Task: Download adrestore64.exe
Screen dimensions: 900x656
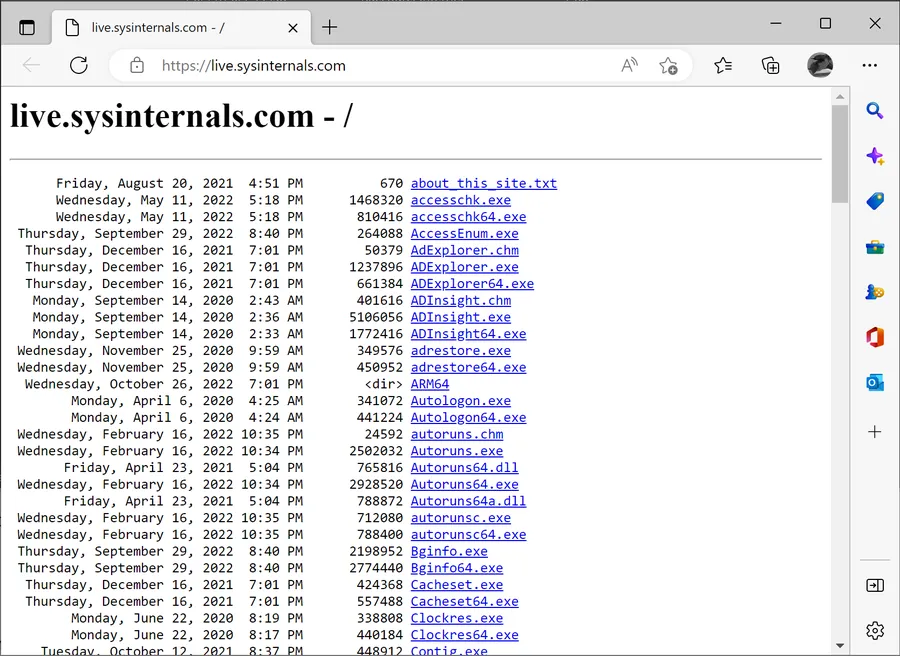Action: coord(468,367)
